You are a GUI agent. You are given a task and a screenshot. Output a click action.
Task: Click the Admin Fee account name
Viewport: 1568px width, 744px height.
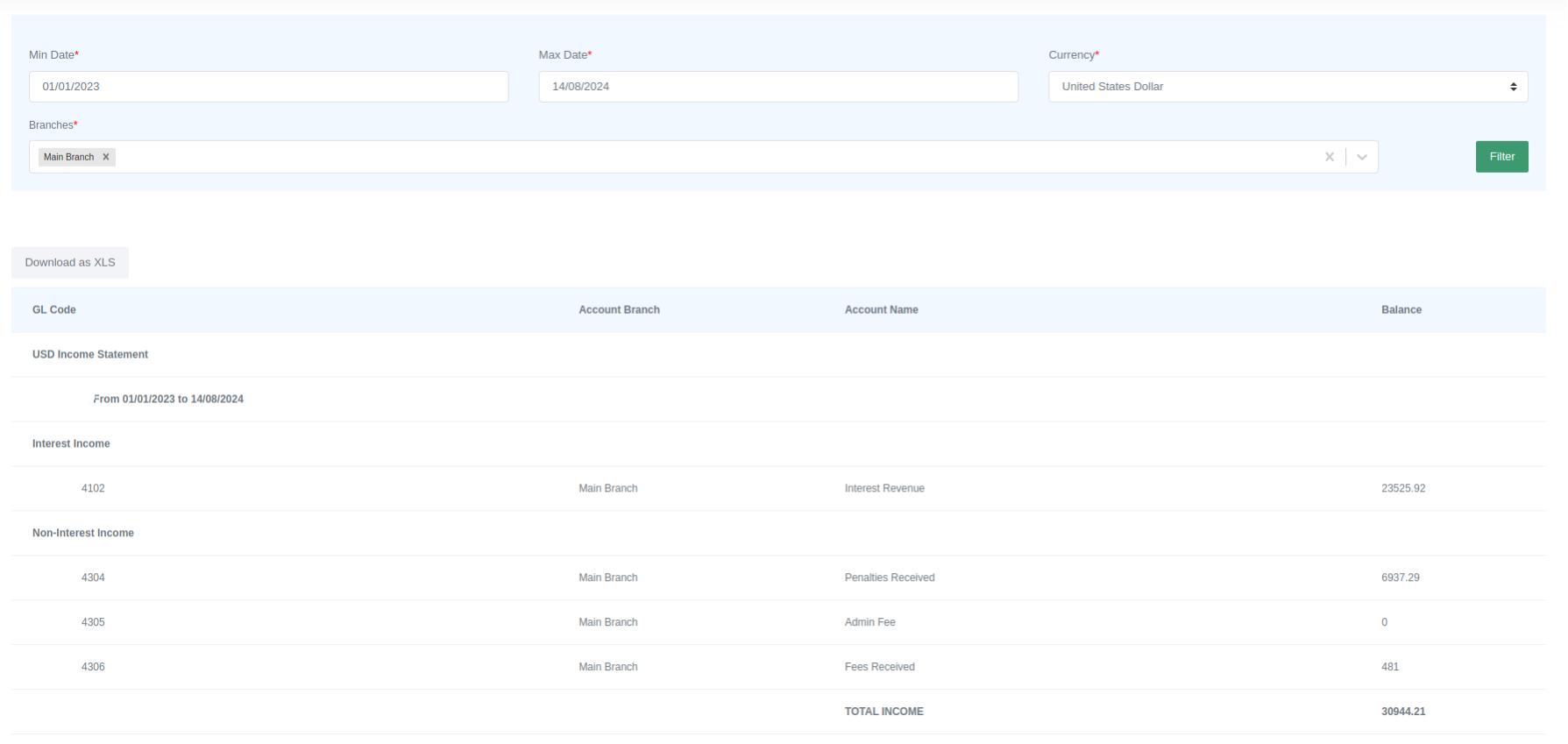pos(869,623)
